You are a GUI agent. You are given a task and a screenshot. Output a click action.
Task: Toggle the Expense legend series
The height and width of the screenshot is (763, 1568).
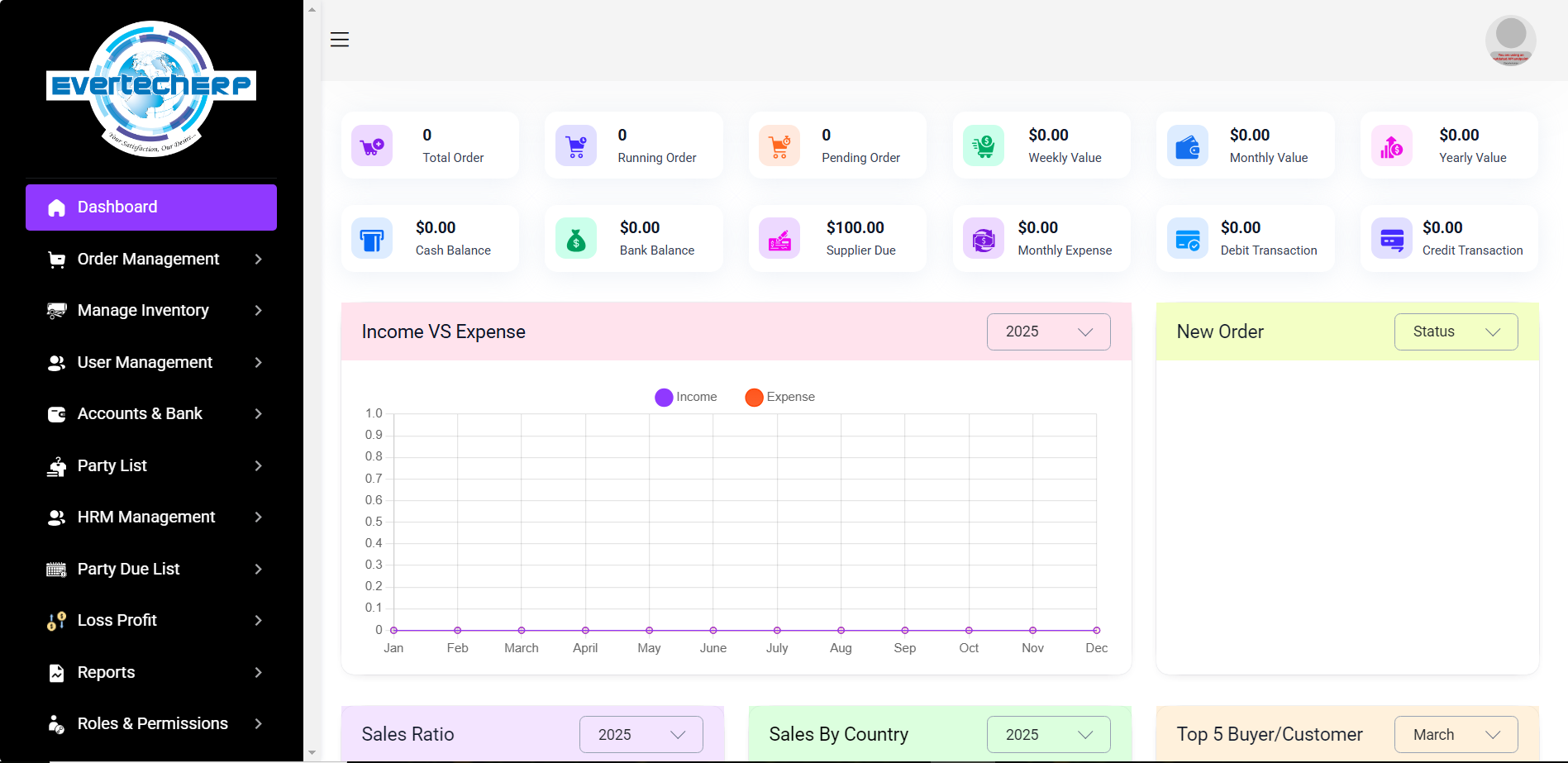point(779,397)
